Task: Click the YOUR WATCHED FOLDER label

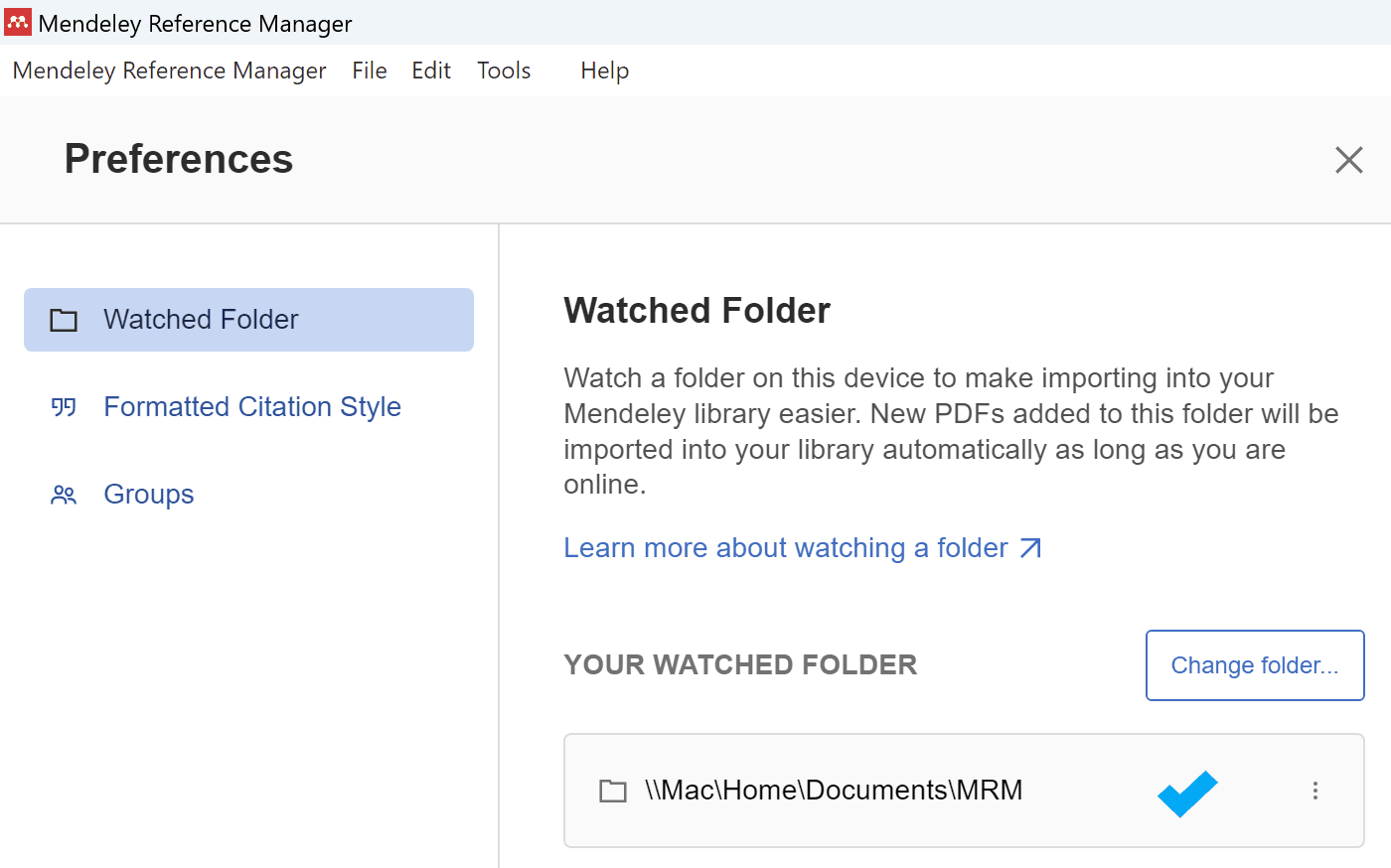Action: click(740, 665)
